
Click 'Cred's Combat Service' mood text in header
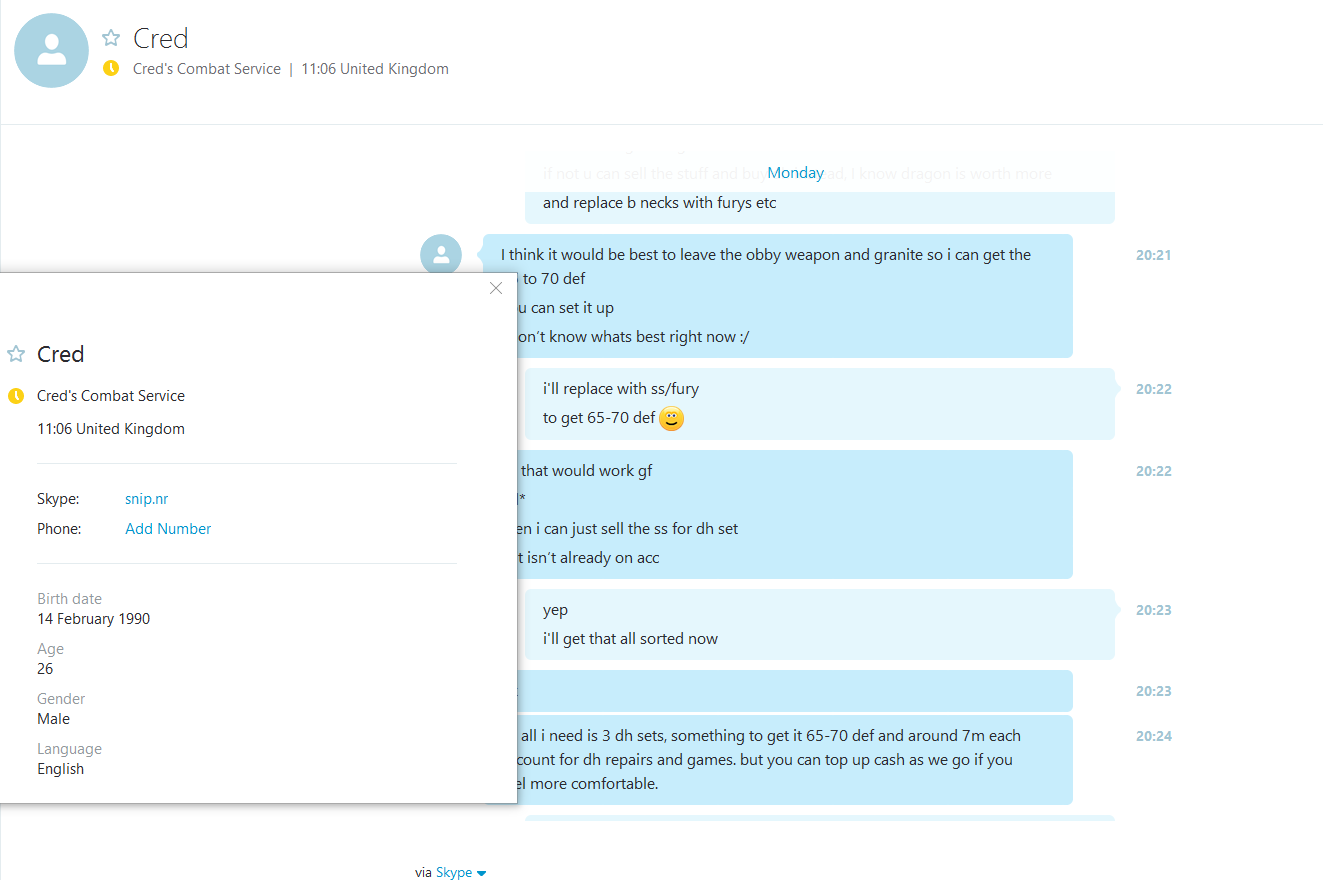pos(207,69)
